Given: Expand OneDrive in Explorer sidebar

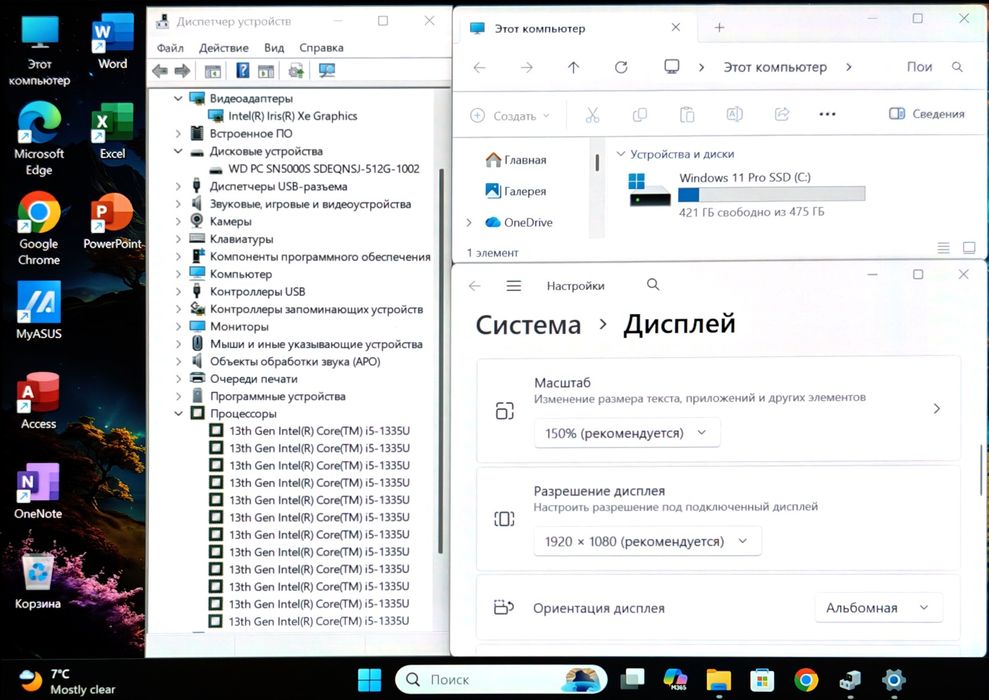Looking at the screenshot, I should (469, 223).
